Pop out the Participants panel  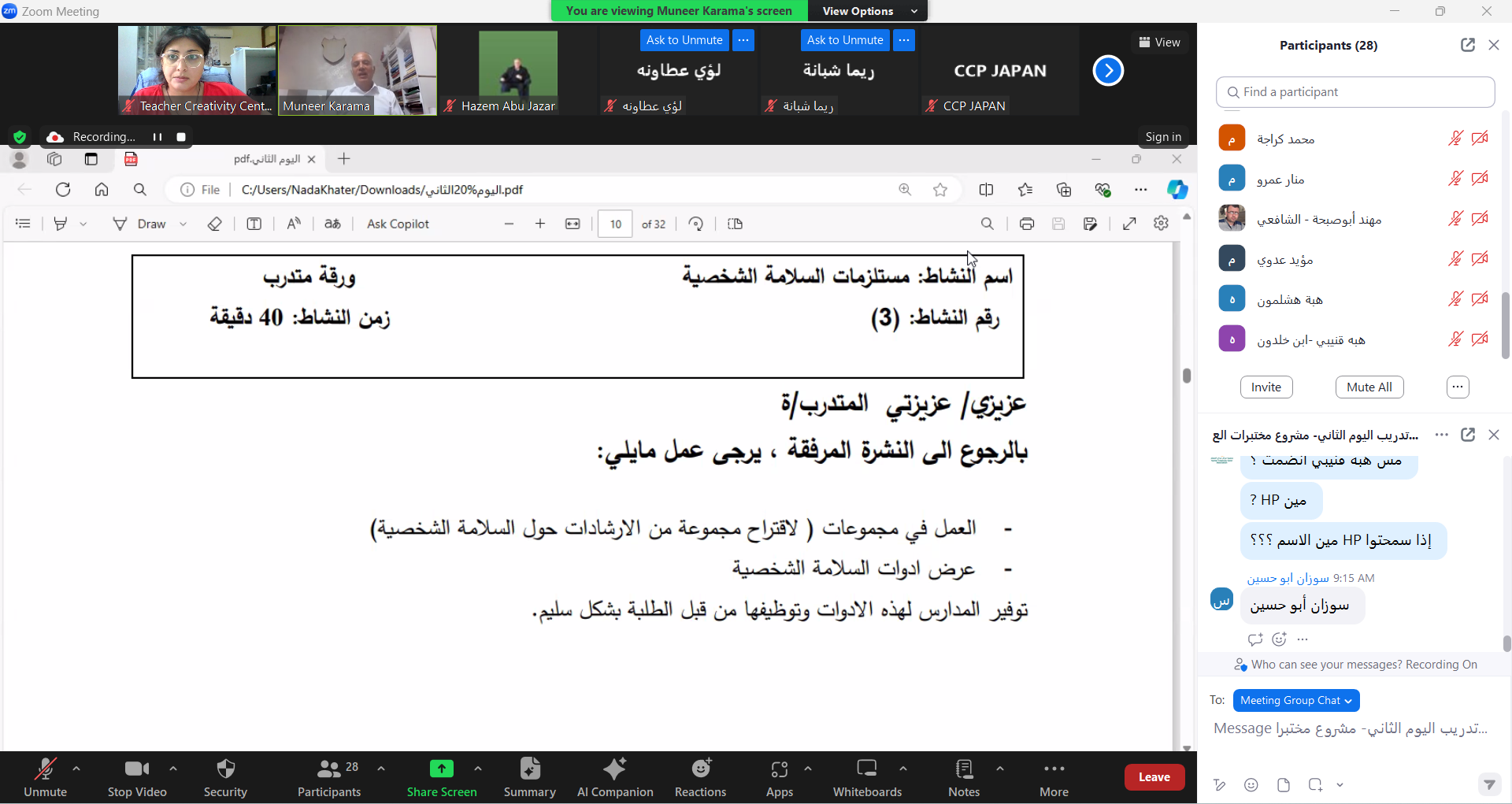click(x=1467, y=45)
